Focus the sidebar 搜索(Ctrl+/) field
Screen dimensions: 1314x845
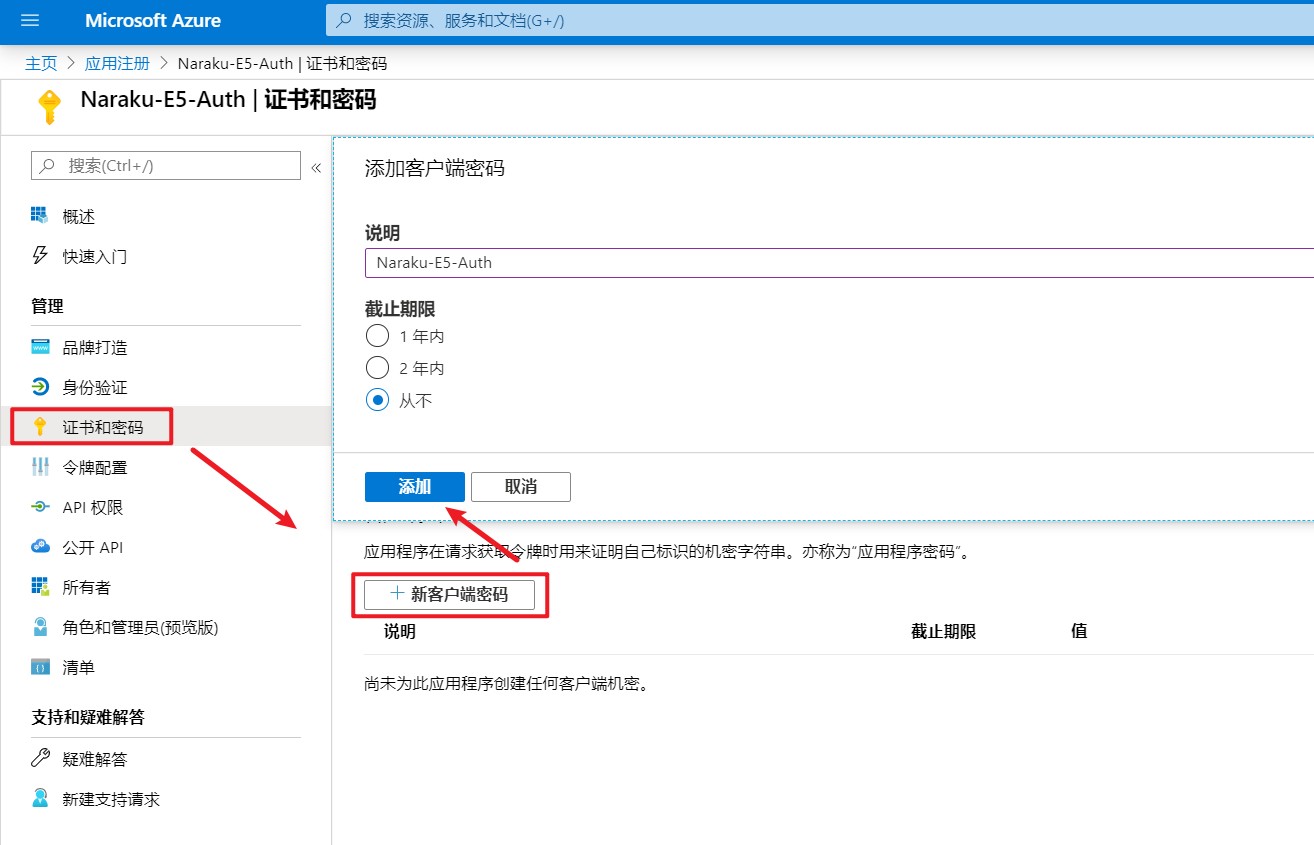[x=166, y=166]
